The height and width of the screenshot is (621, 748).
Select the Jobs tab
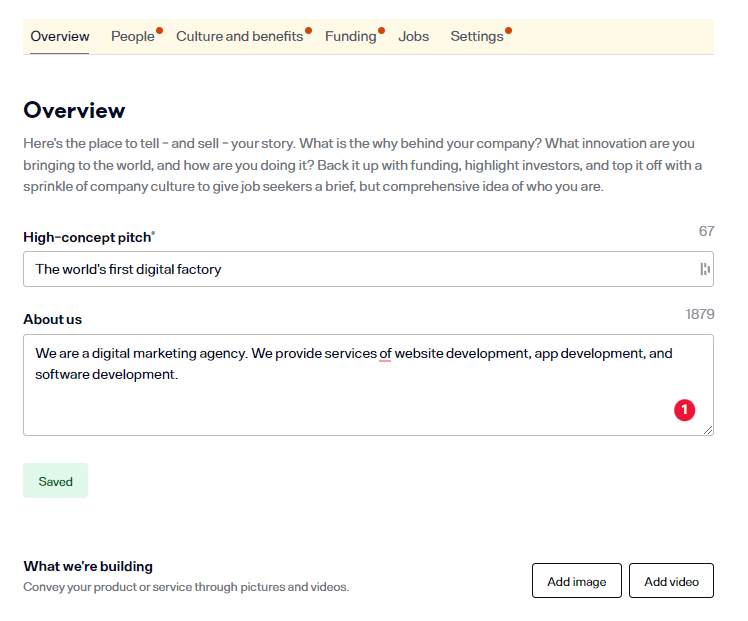pos(414,37)
